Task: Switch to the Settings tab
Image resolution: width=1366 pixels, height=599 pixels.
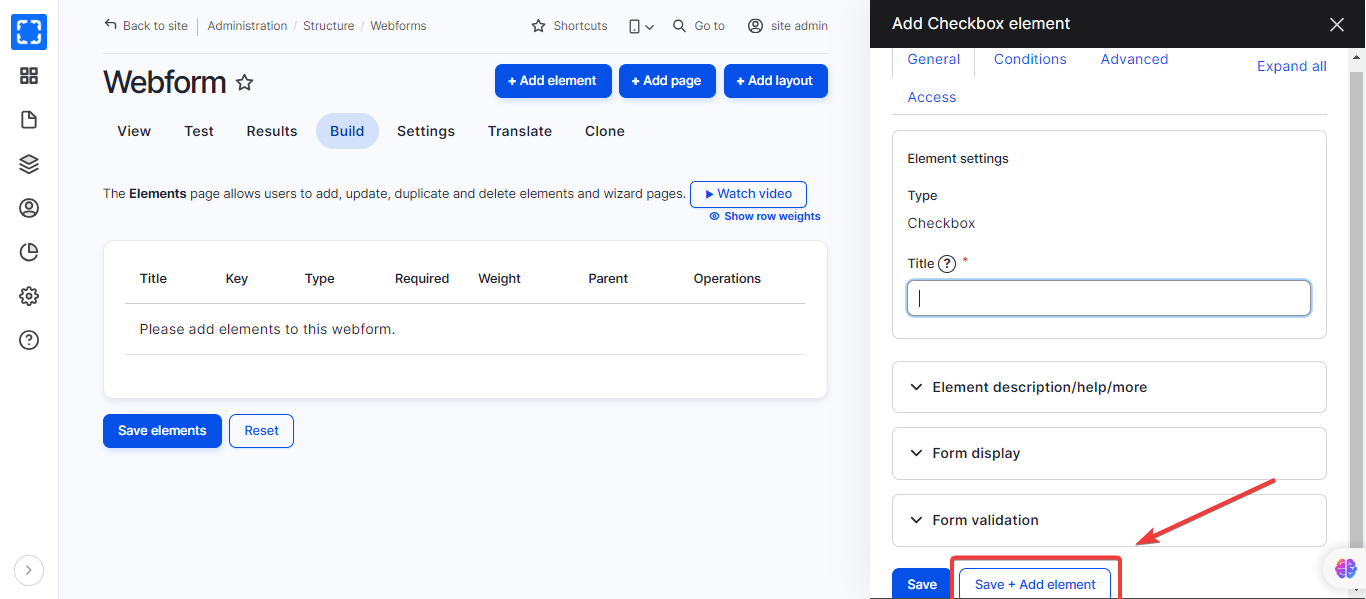Action: pos(426,131)
